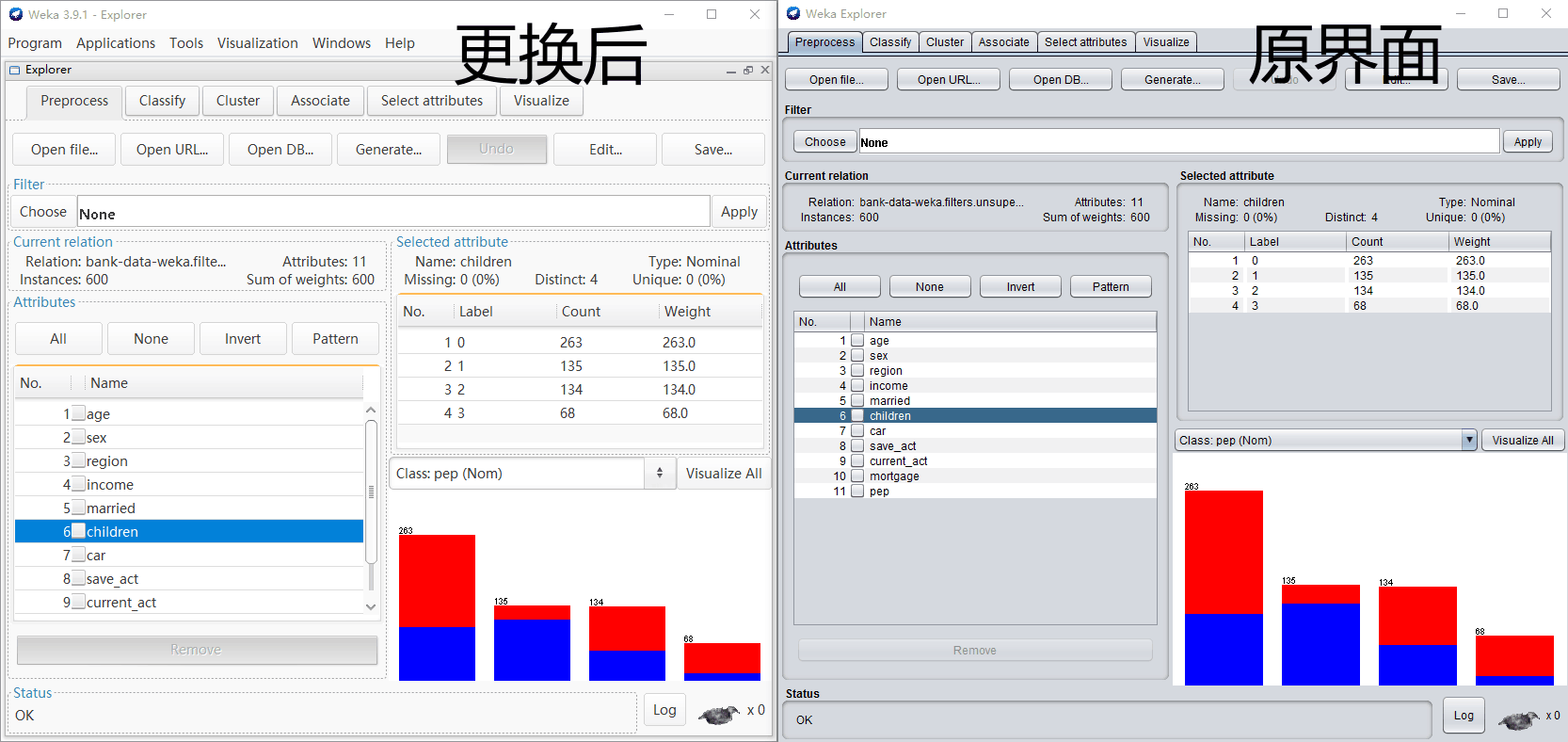The height and width of the screenshot is (742, 1568).
Task: Toggle the children checkbox in Weka 3.9.1 window
Action: pos(79,531)
